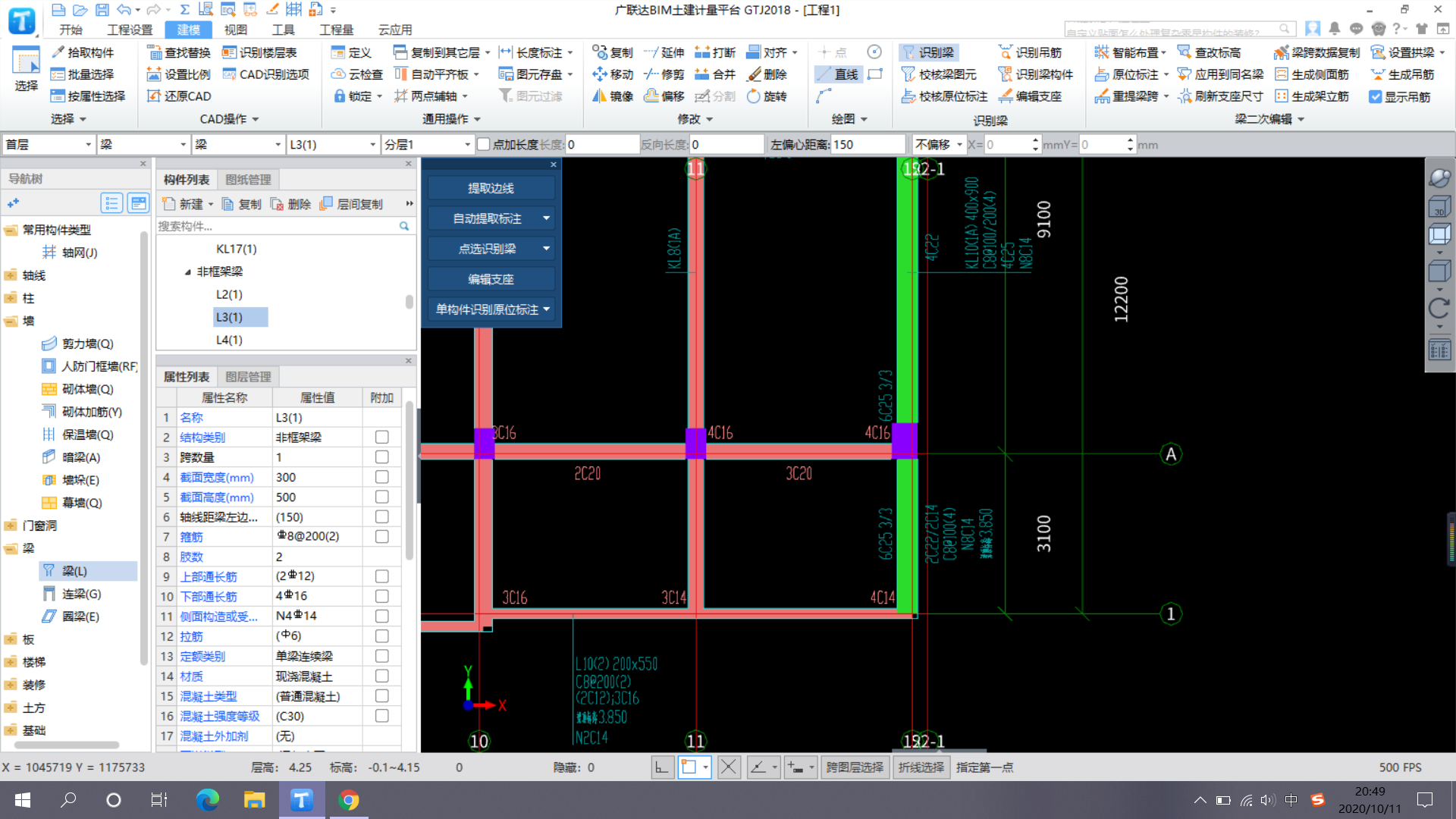
Task: Check 附加 box for 箍筋 row
Action: (381, 537)
